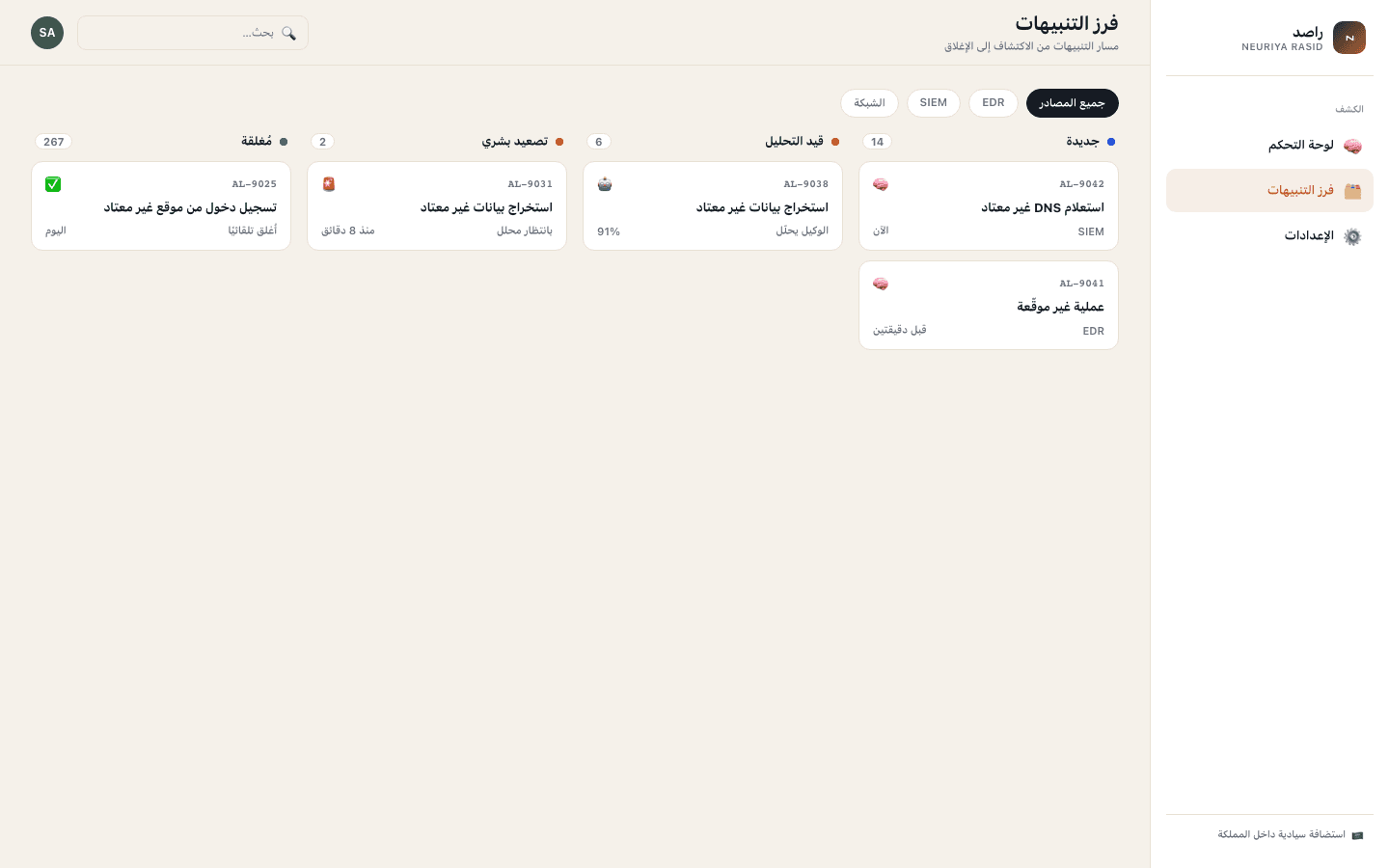
Task: Open the استعلام DNS غير معتاد alert card
Action: (989, 206)
